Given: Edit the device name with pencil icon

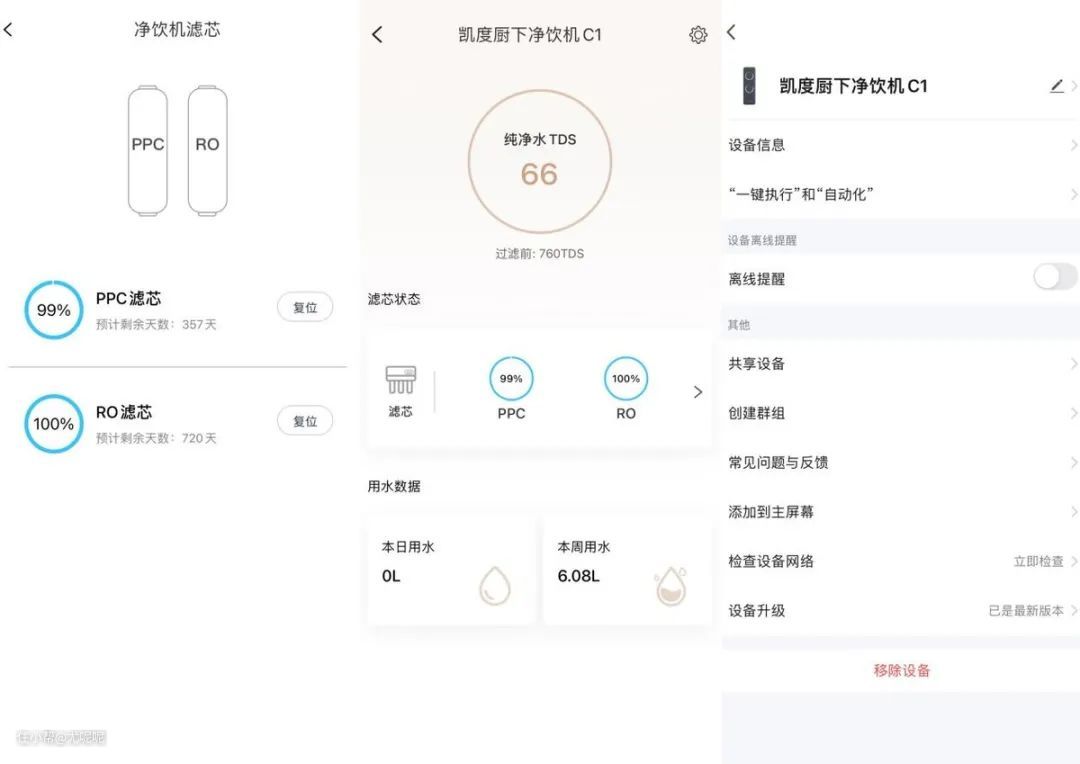Looking at the screenshot, I should tap(1057, 85).
